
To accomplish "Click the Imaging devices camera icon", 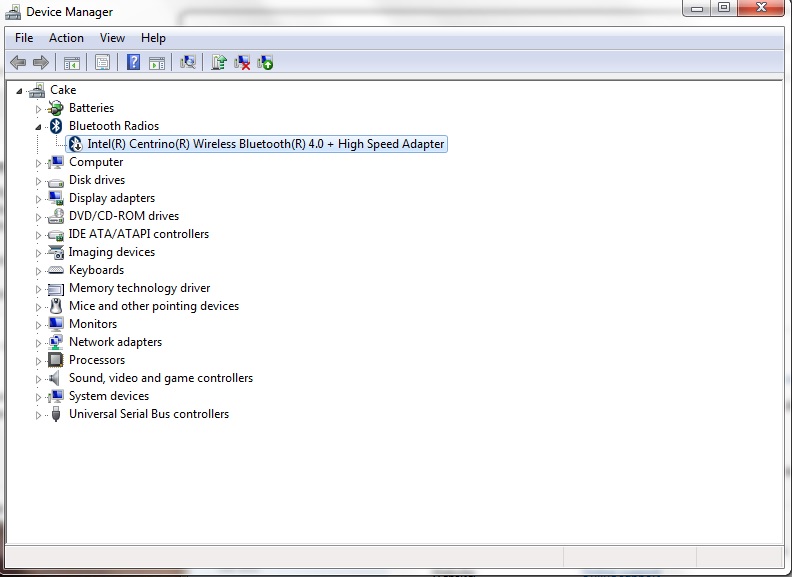I will (56, 252).
